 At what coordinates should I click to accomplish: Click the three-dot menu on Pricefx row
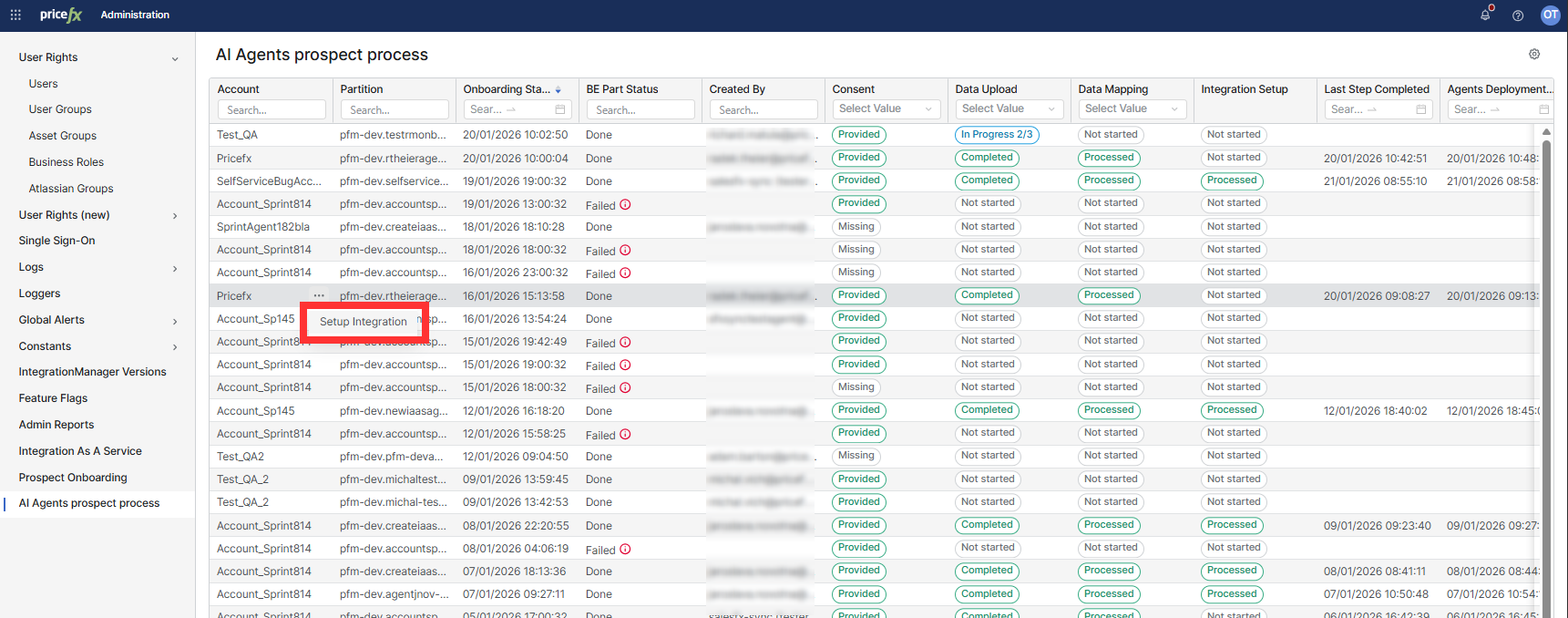(319, 295)
